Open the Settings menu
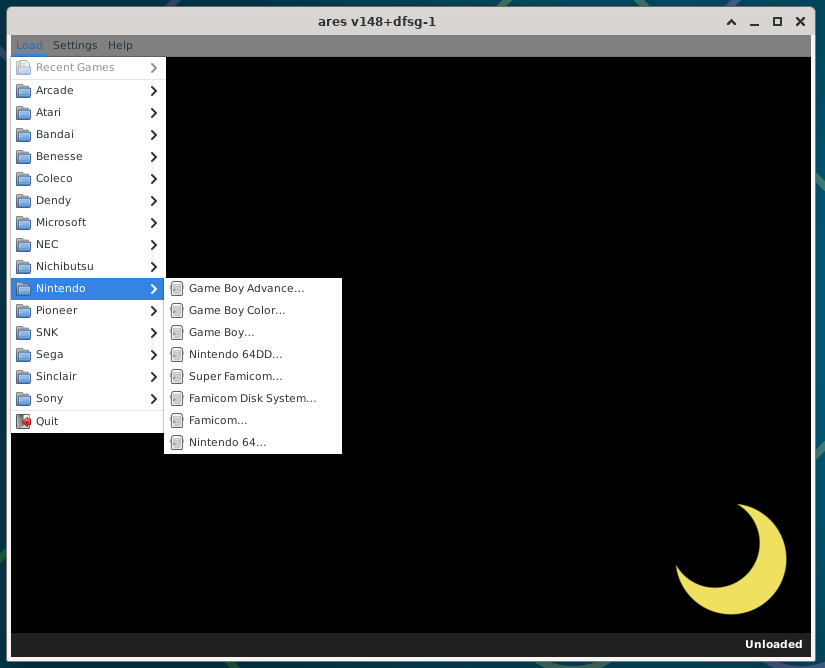 tap(75, 45)
